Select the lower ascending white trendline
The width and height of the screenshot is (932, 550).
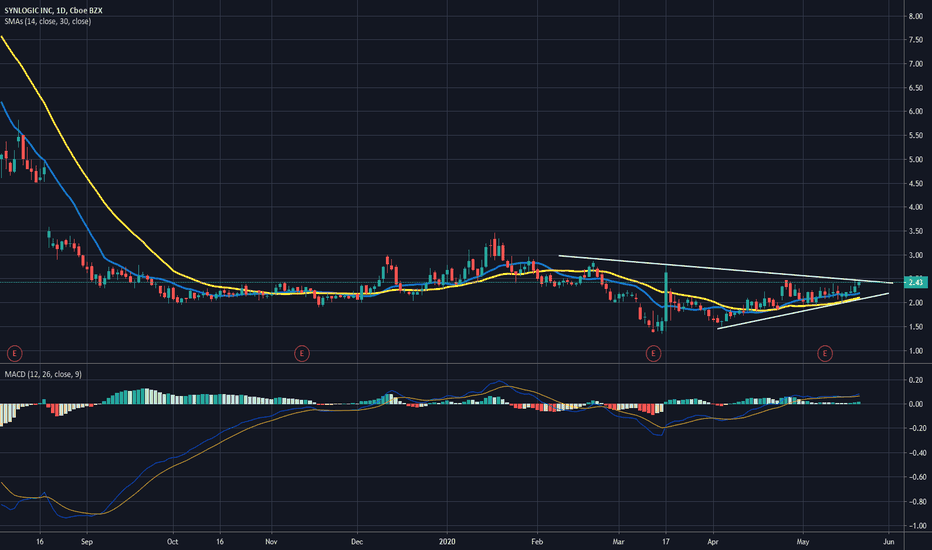[802, 311]
